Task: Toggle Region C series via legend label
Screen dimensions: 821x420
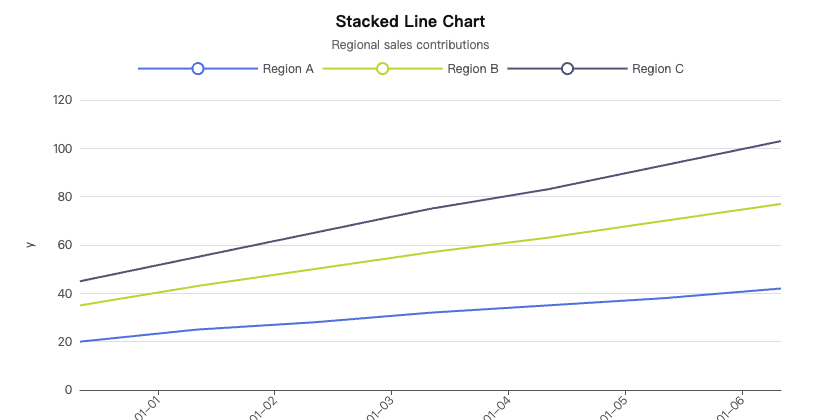Action: click(657, 69)
